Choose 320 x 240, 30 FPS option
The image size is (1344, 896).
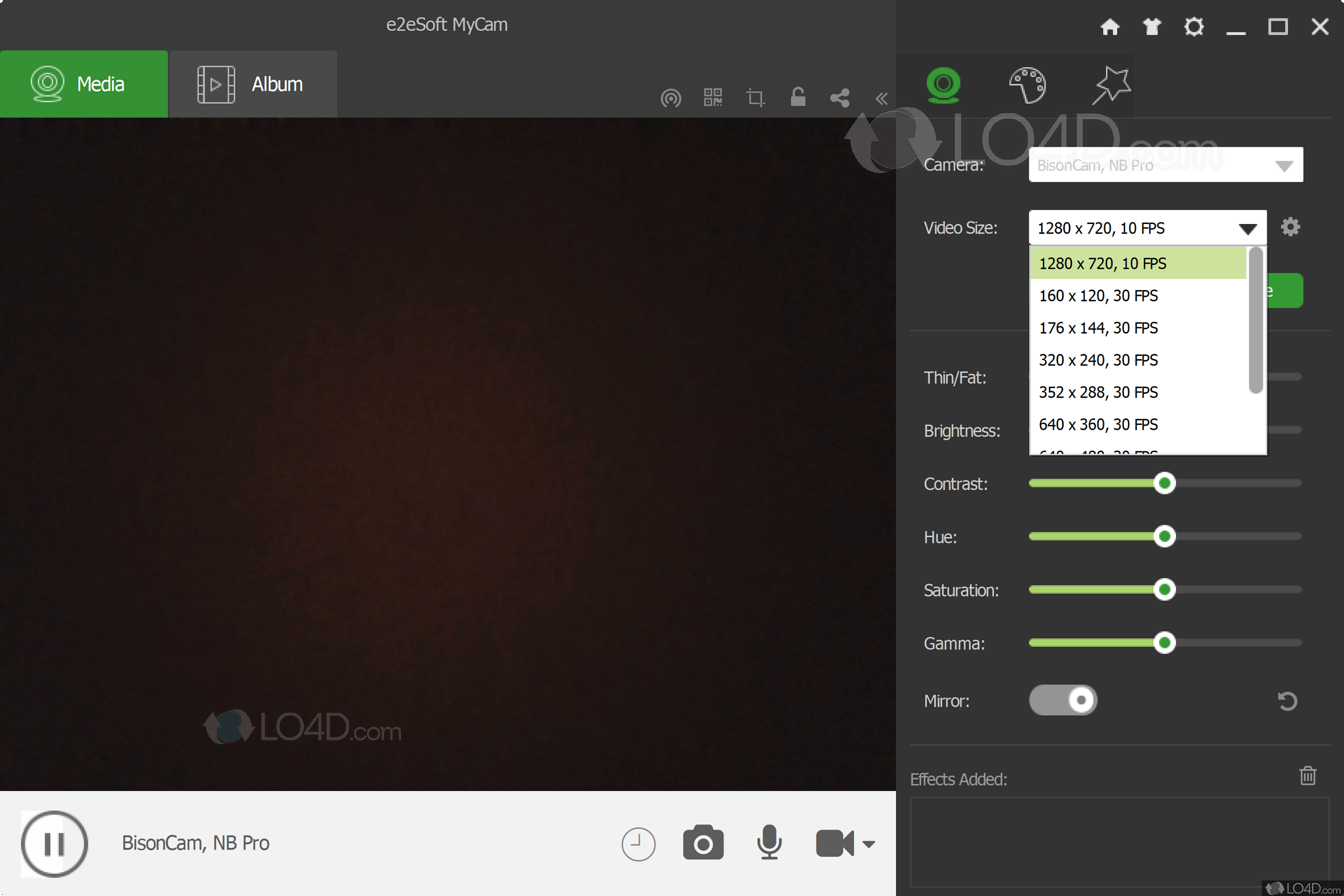[1098, 360]
